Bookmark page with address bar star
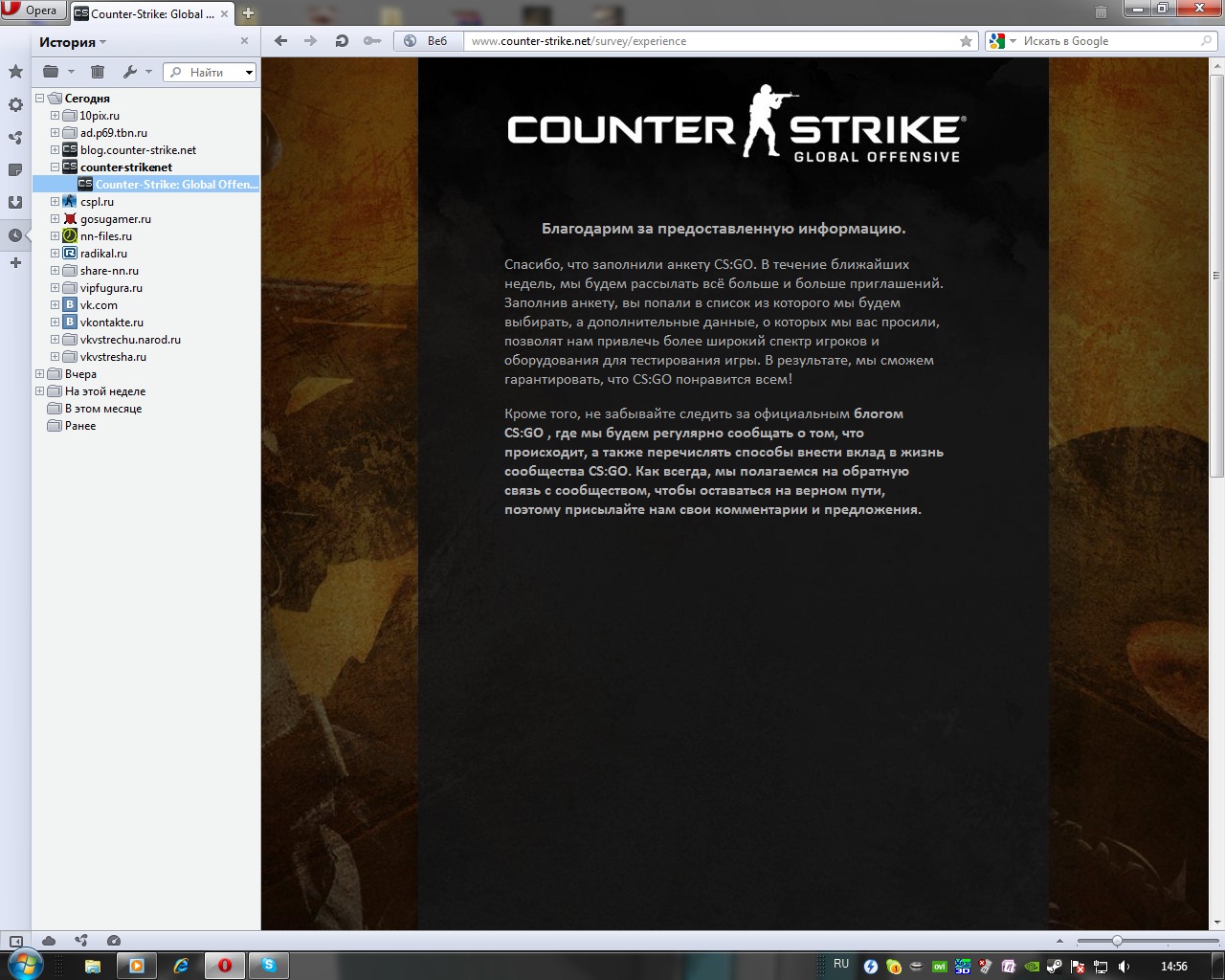 [x=966, y=41]
